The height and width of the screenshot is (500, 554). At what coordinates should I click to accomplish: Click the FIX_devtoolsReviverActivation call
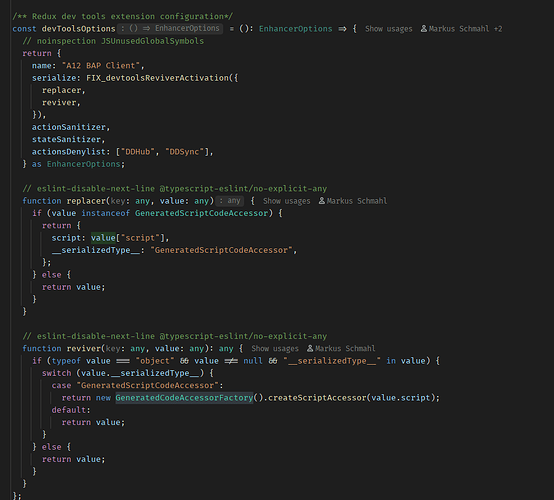[x=157, y=78]
